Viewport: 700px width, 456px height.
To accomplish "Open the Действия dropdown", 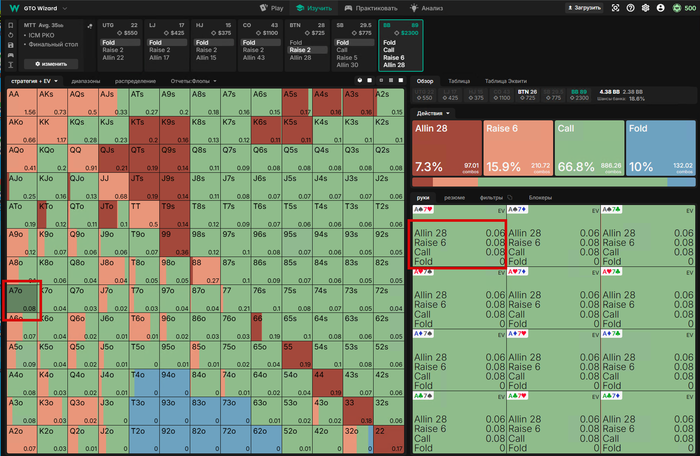I will [433, 113].
